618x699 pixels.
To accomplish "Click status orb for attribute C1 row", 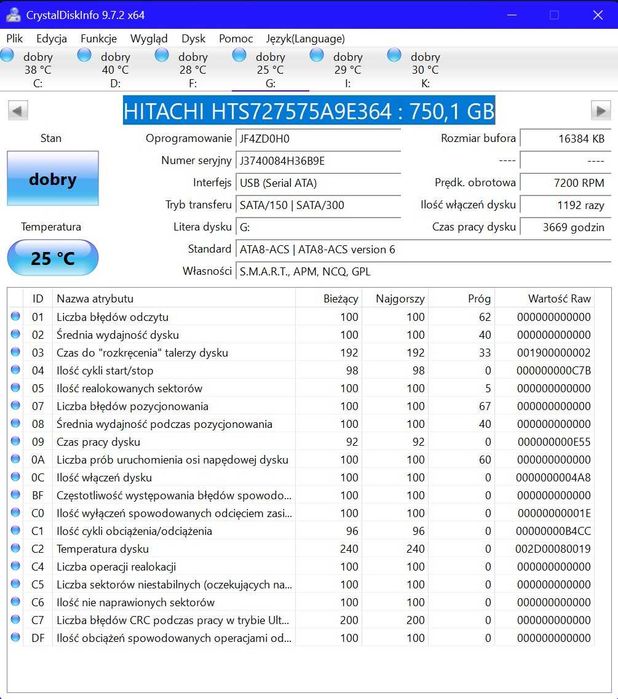I will point(16,530).
